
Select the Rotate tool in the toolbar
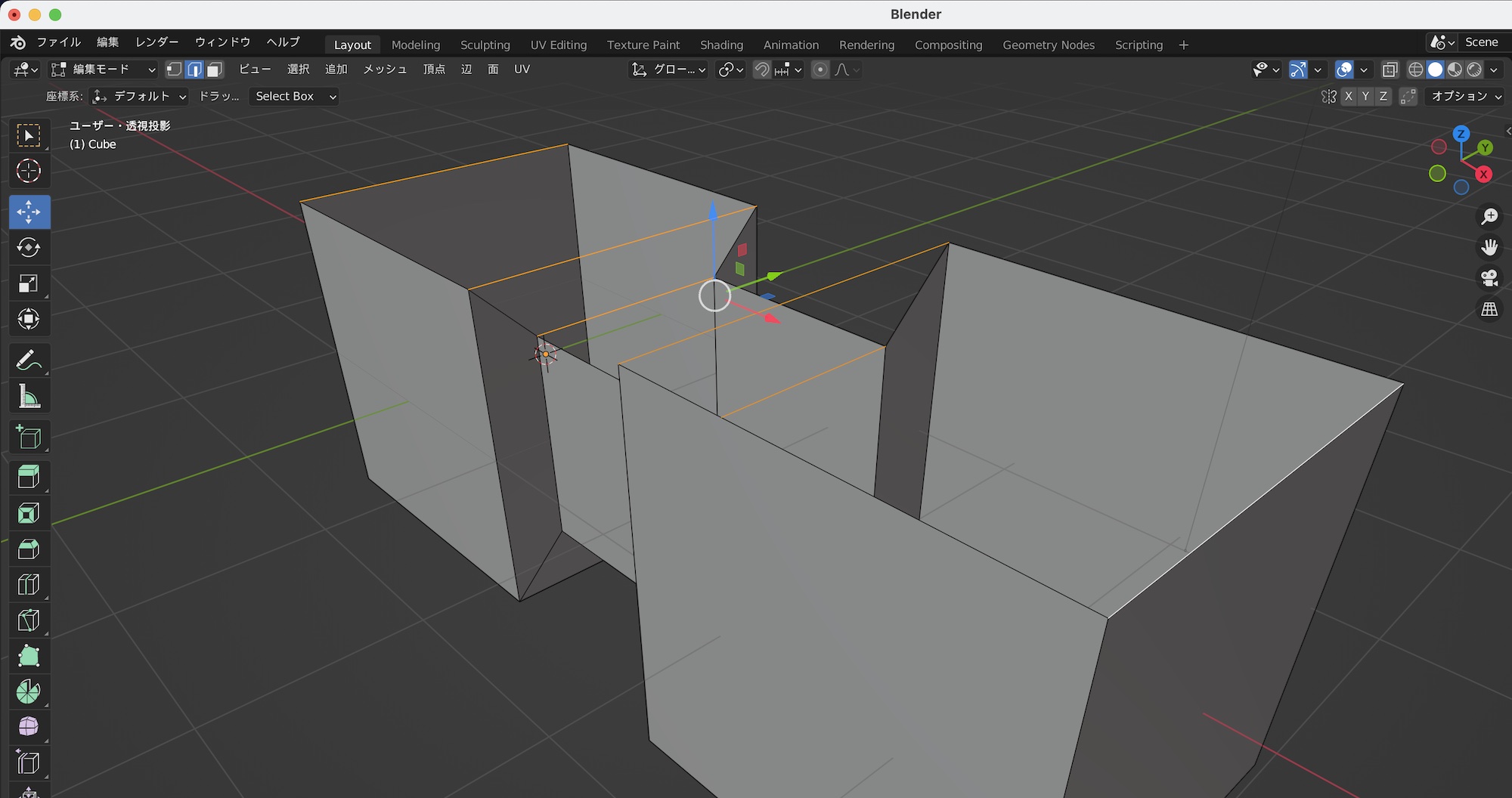coord(29,248)
